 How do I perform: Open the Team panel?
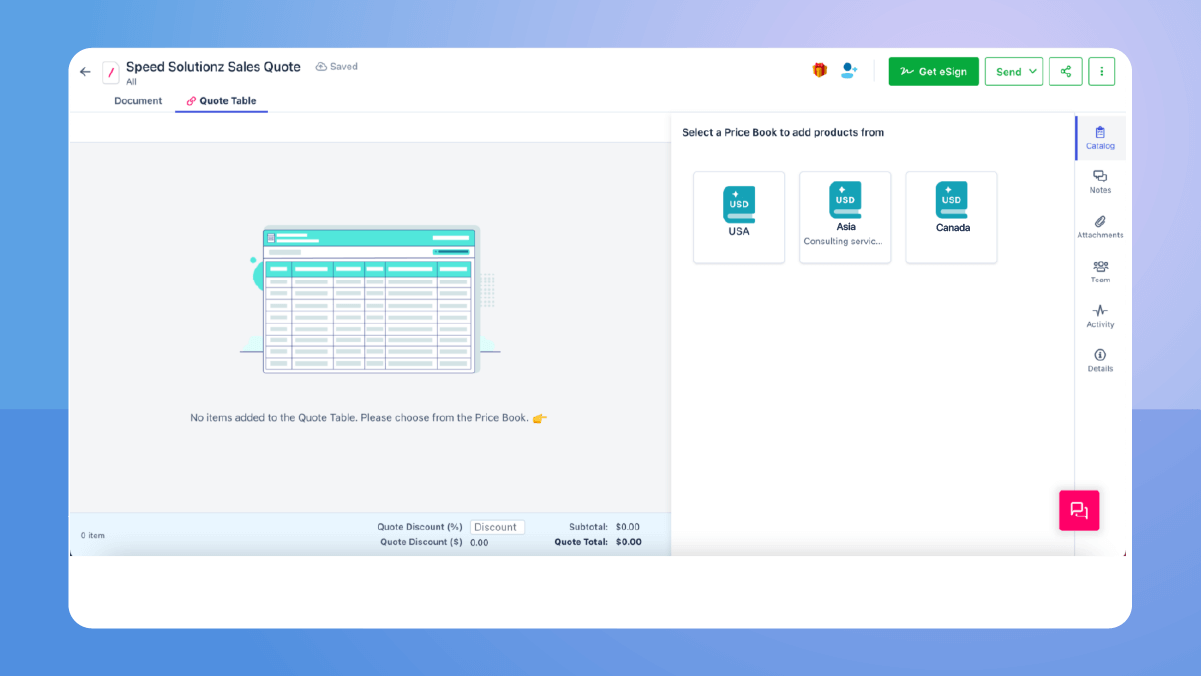click(1100, 271)
